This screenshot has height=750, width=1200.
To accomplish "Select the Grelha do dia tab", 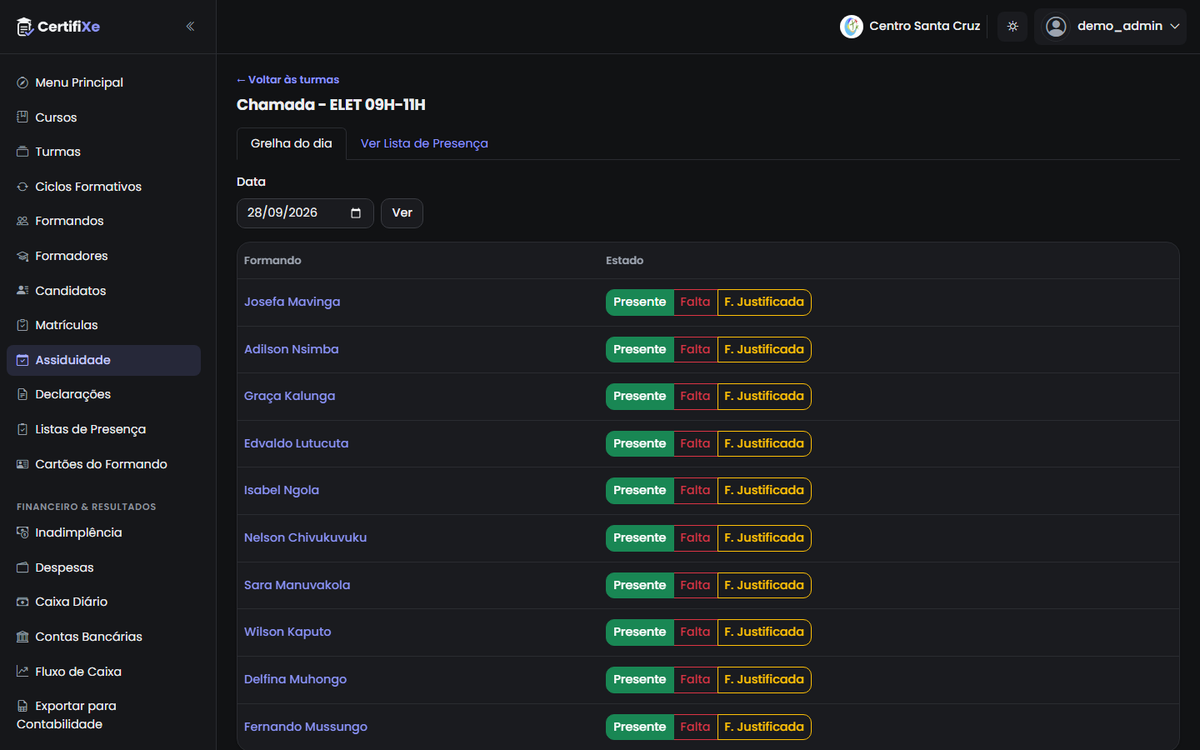I will (x=291, y=144).
